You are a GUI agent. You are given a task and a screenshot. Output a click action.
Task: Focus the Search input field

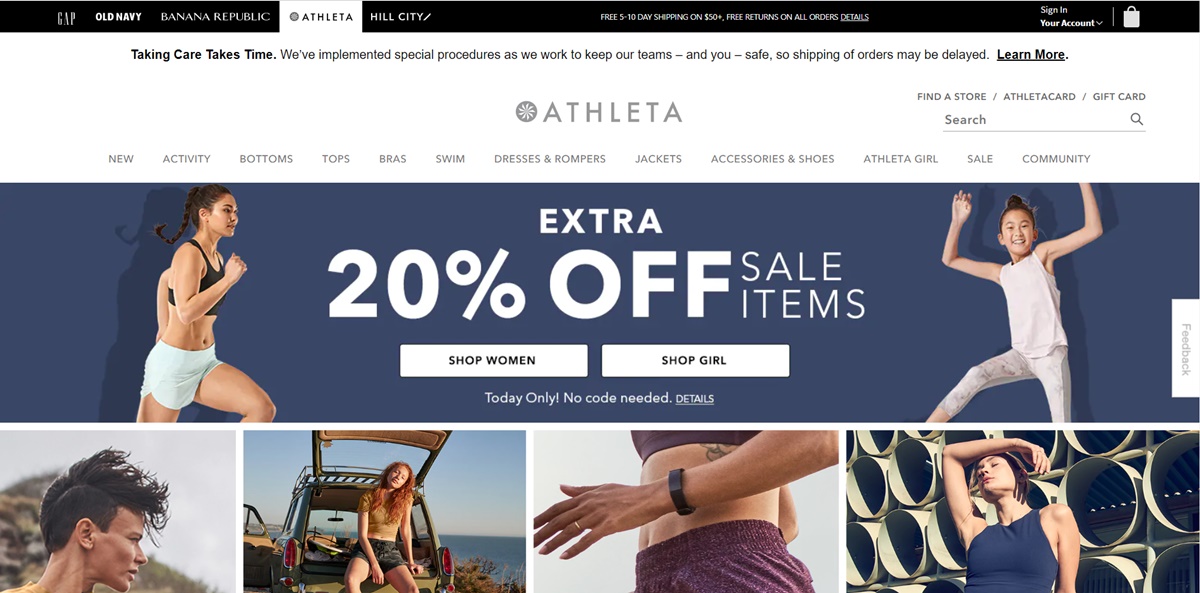tap(1035, 120)
